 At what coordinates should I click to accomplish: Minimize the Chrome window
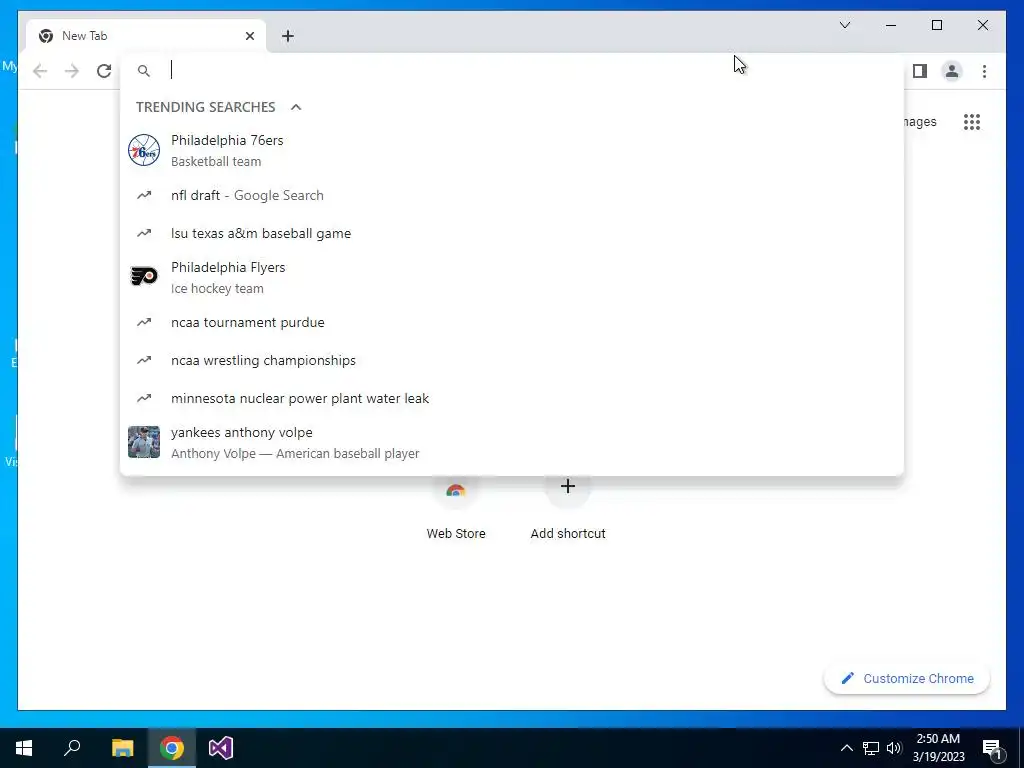click(891, 25)
